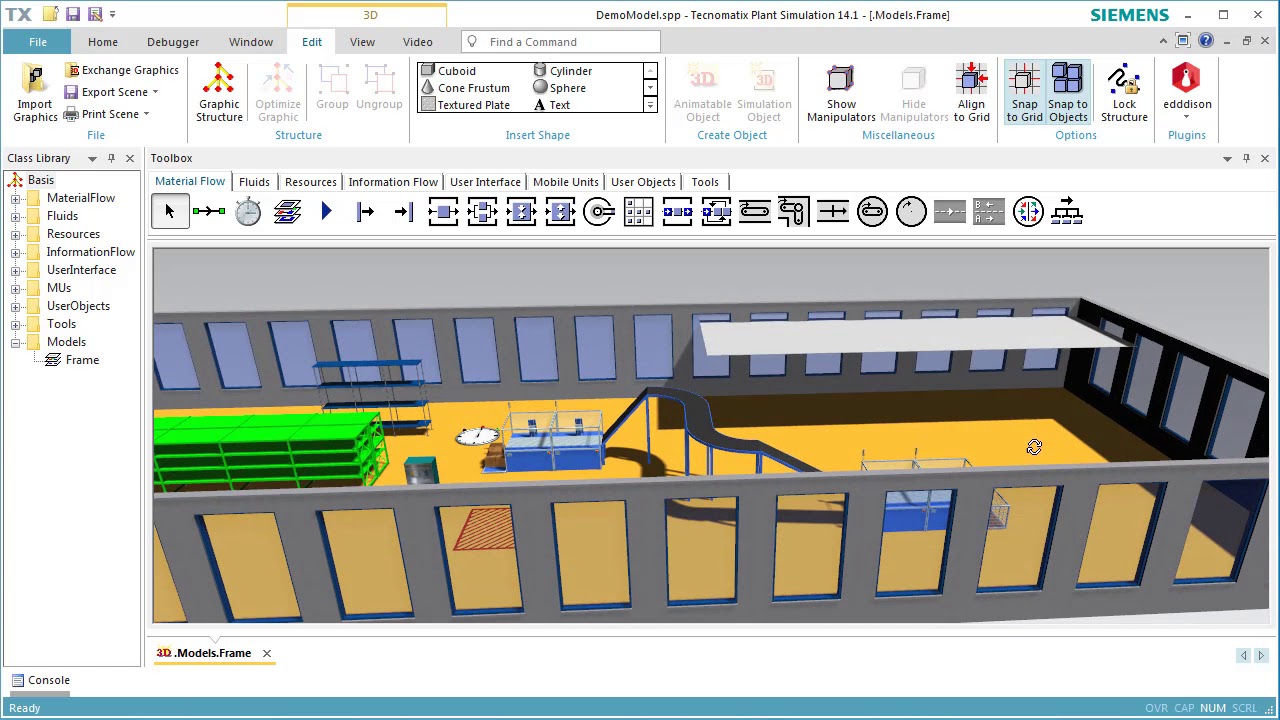Save model via quick access icon

click(72, 15)
